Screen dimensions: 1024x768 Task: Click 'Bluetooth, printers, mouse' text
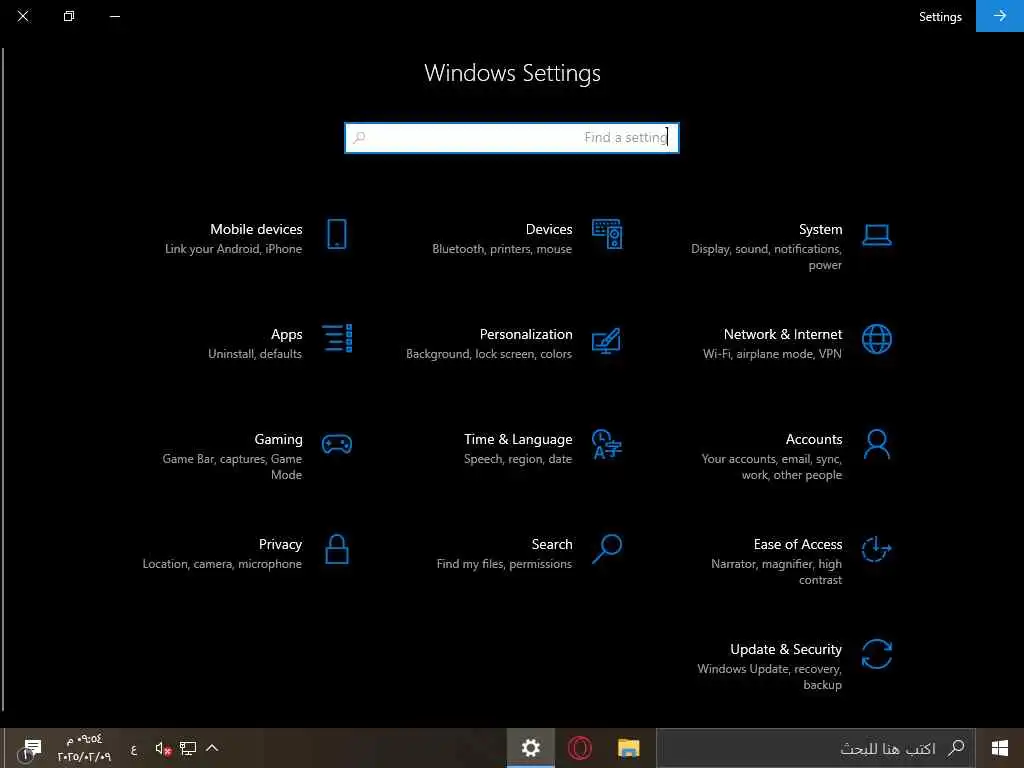[502, 249]
